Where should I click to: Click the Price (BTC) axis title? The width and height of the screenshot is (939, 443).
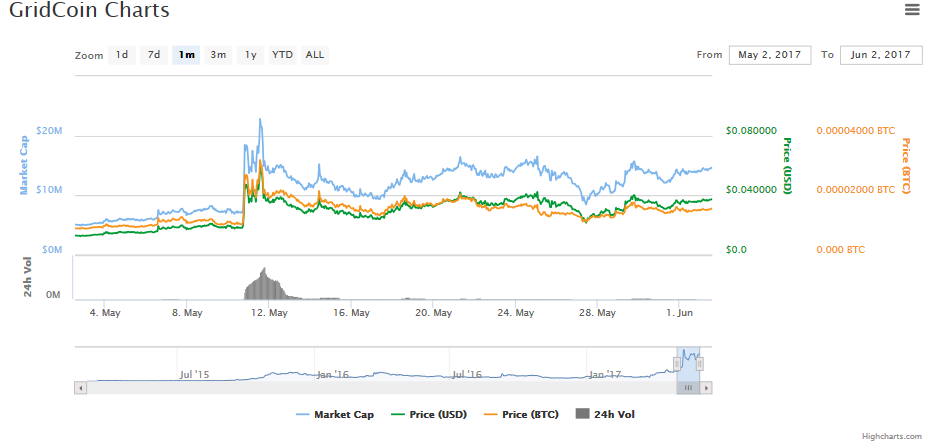[905, 166]
